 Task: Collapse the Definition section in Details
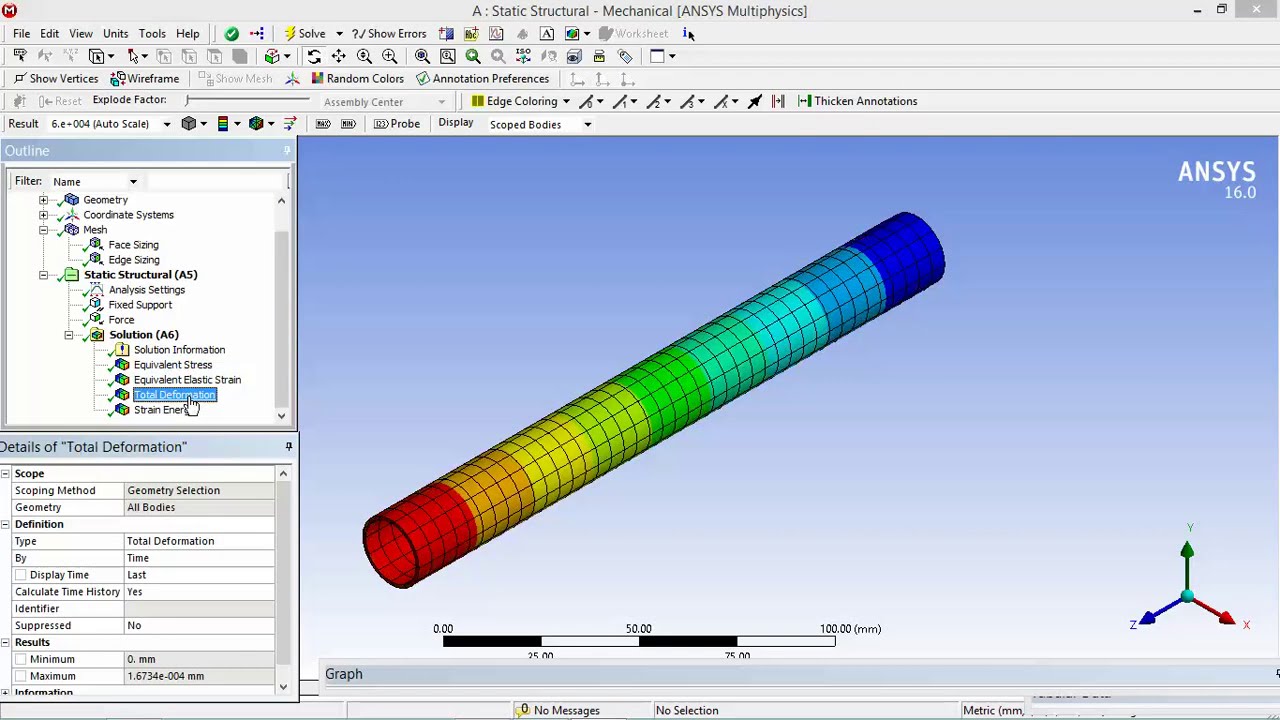click(x=6, y=524)
